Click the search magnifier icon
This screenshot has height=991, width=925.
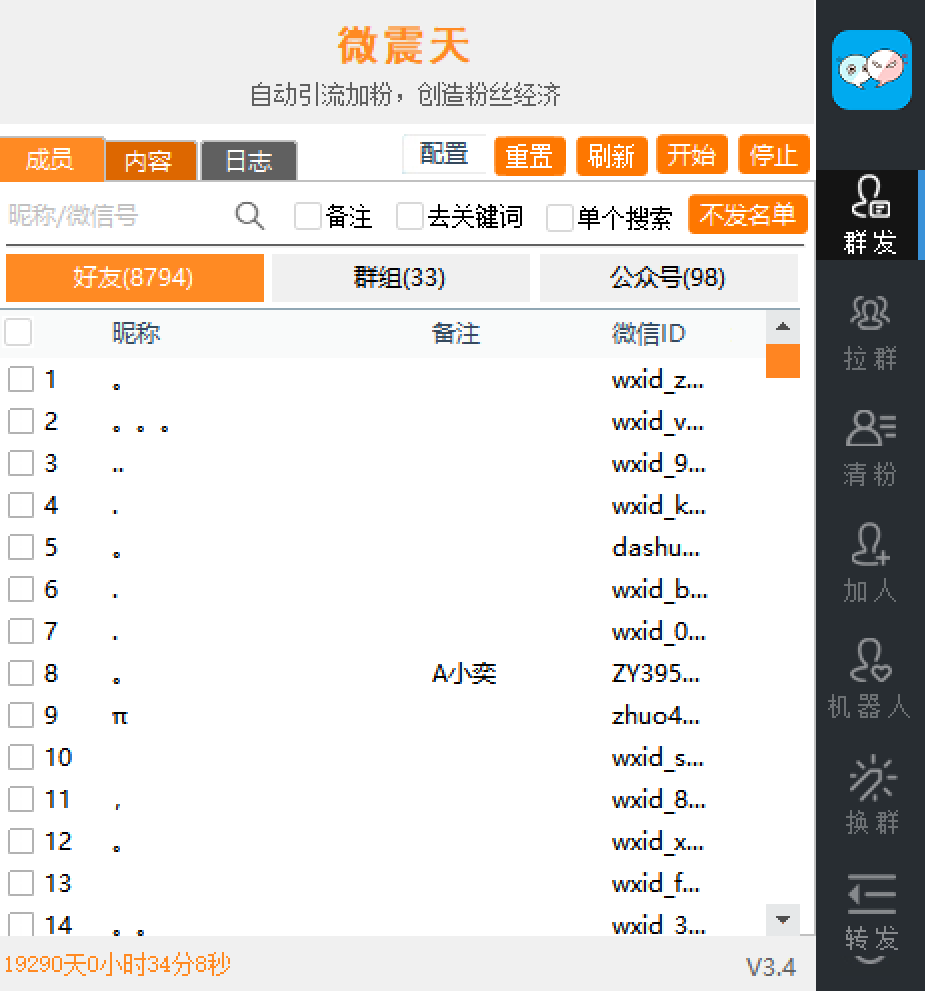click(249, 215)
